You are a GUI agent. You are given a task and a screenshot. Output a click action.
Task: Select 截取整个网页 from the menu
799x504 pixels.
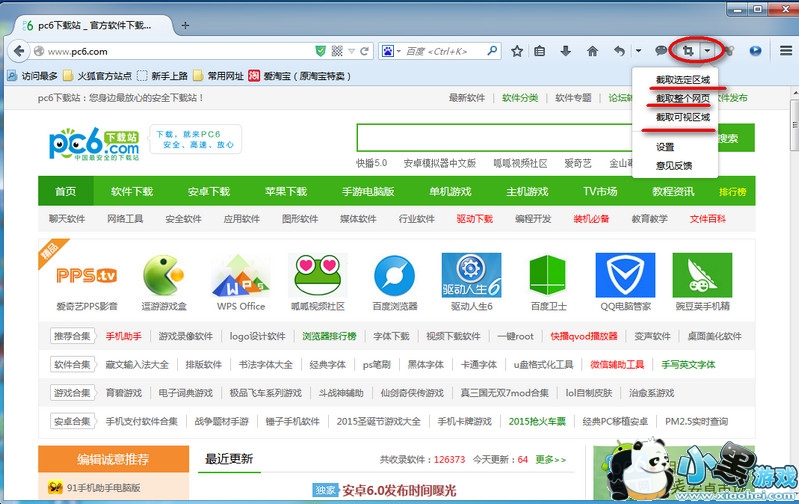point(682,98)
